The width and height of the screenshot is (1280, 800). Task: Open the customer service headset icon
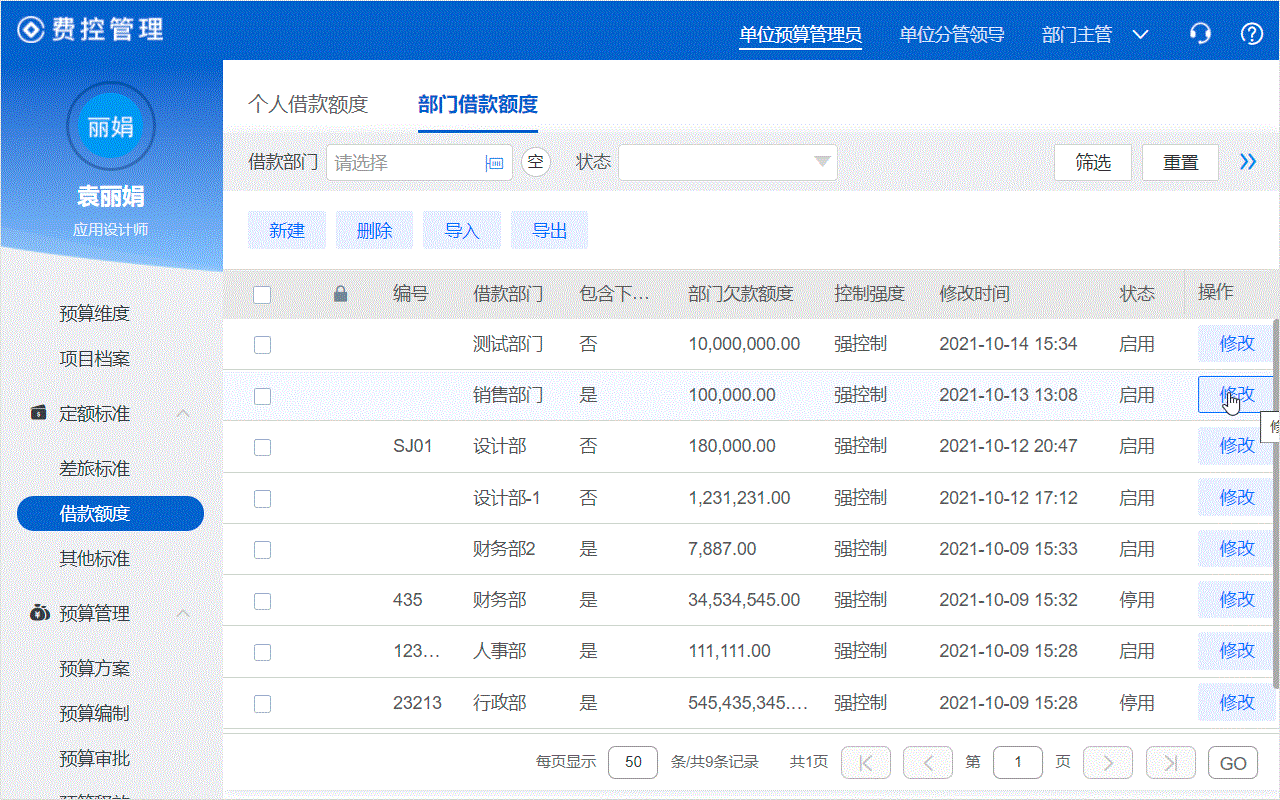pyautogui.click(x=1200, y=34)
